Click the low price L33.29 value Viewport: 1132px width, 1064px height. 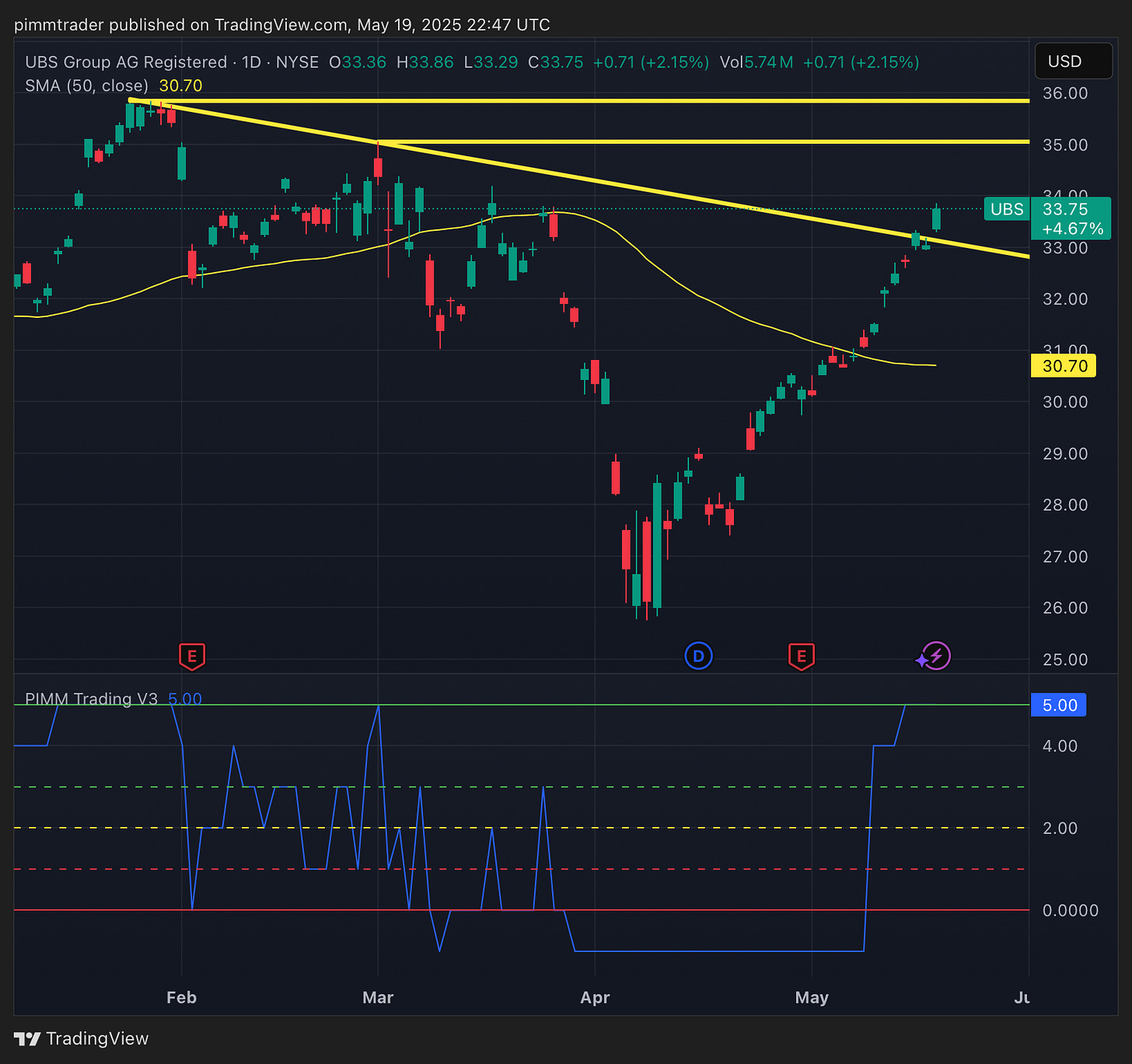pos(491,62)
